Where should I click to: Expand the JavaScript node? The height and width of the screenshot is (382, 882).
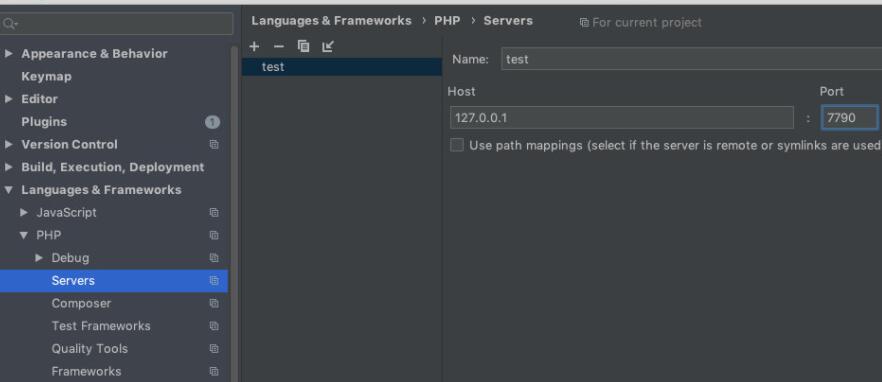[24, 213]
